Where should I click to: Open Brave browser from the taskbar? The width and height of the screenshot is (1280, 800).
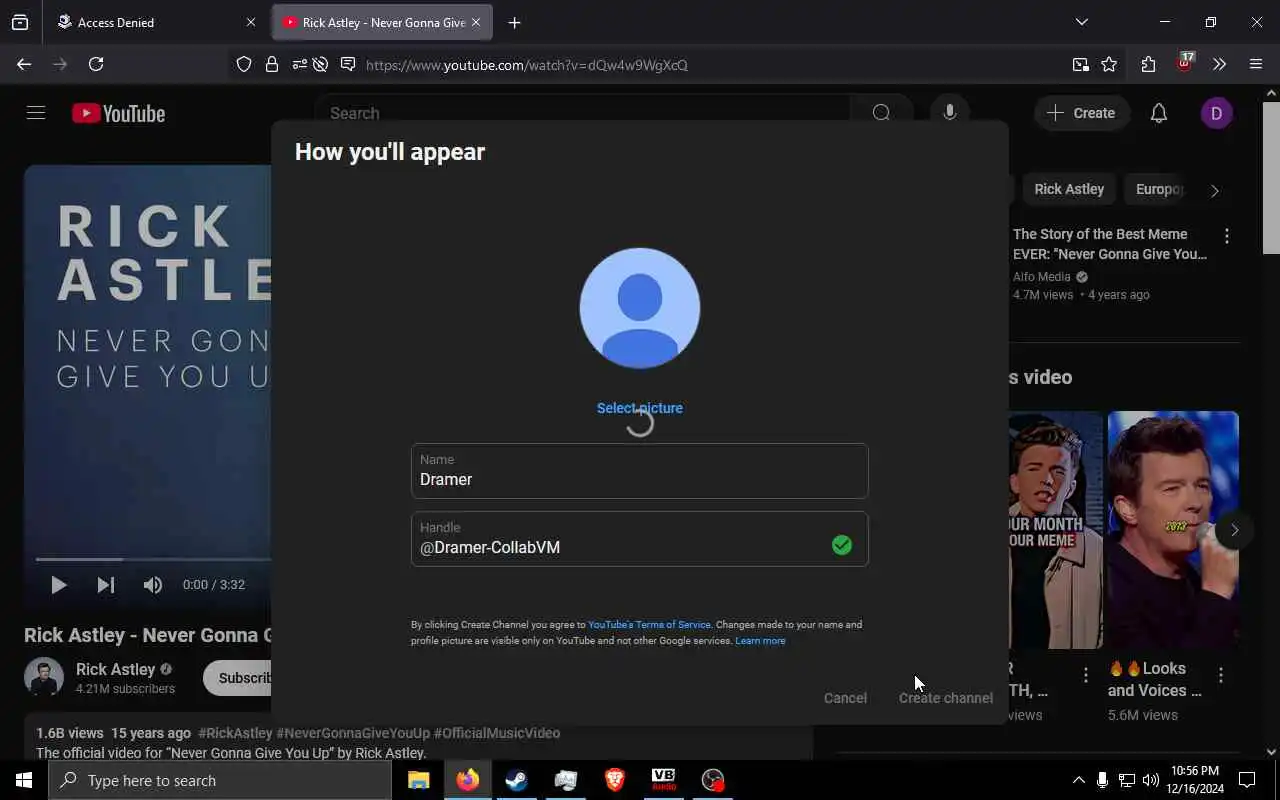click(615, 780)
